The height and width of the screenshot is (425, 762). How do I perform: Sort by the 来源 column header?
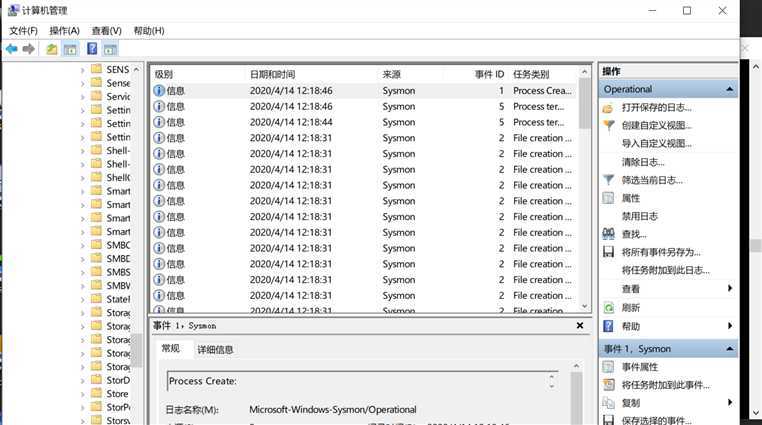(x=411, y=74)
